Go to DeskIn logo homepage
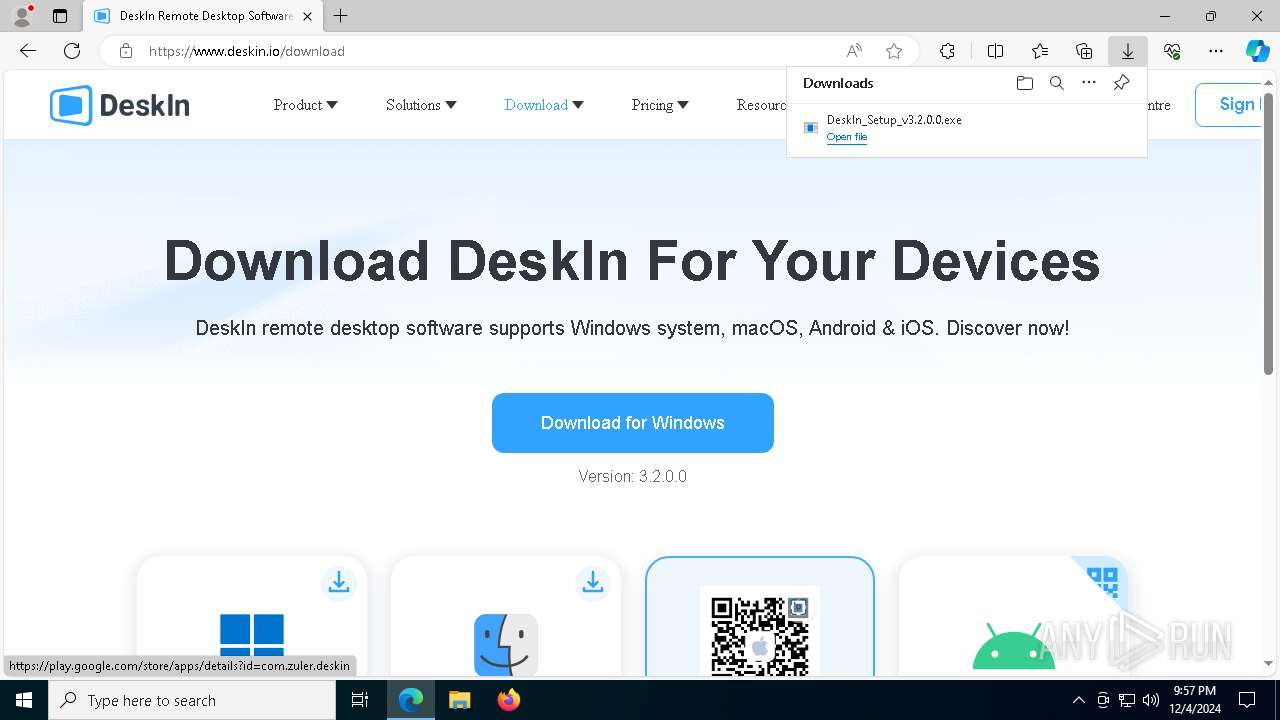Image resolution: width=1280 pixels, height=720 pixels. tap(120, 105)
